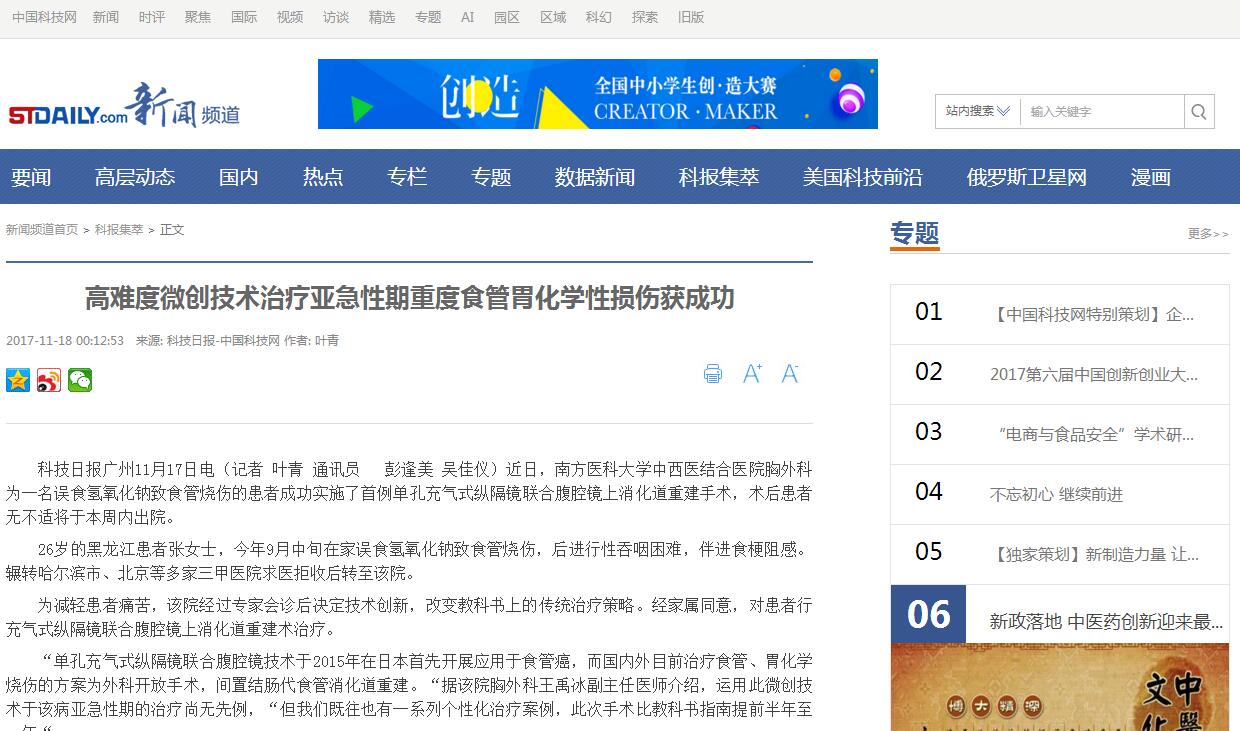The width and height of the screenshot is (1240, 731).
Task: Click the Creator Maker competition banner
Action: pos(597,94)
